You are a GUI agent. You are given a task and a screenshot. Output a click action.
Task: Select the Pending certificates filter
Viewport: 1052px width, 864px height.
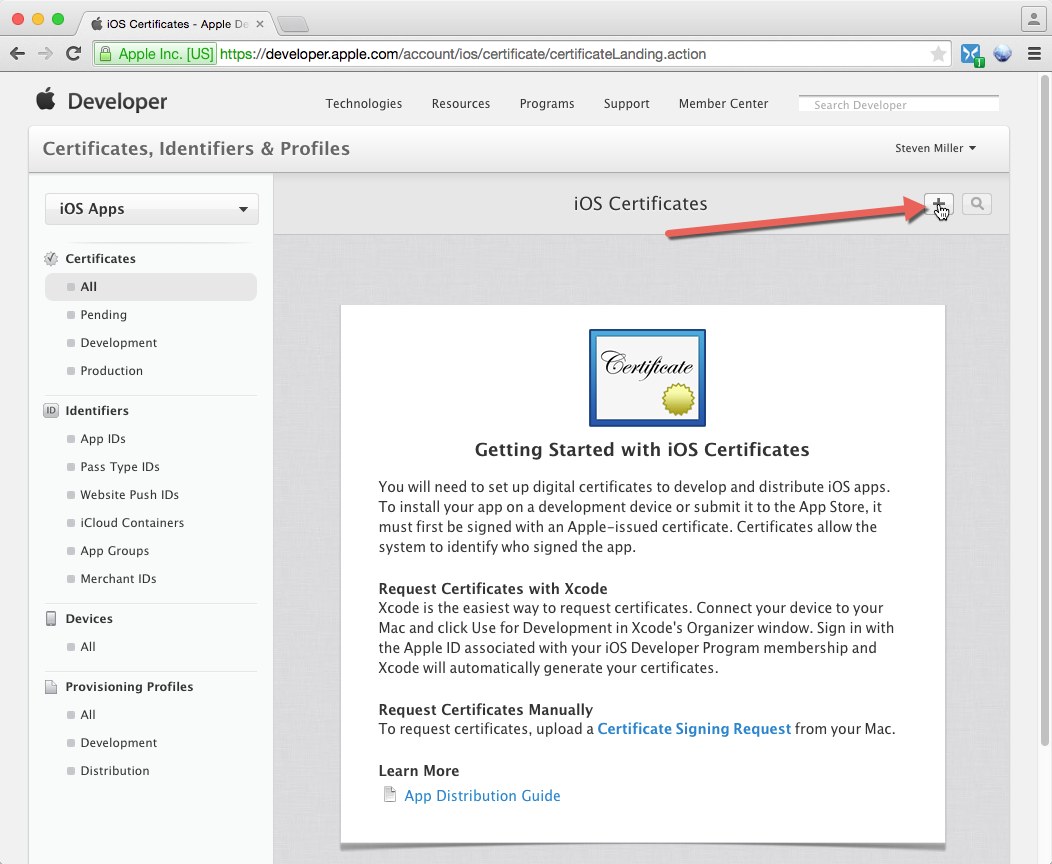click(104, 314)
